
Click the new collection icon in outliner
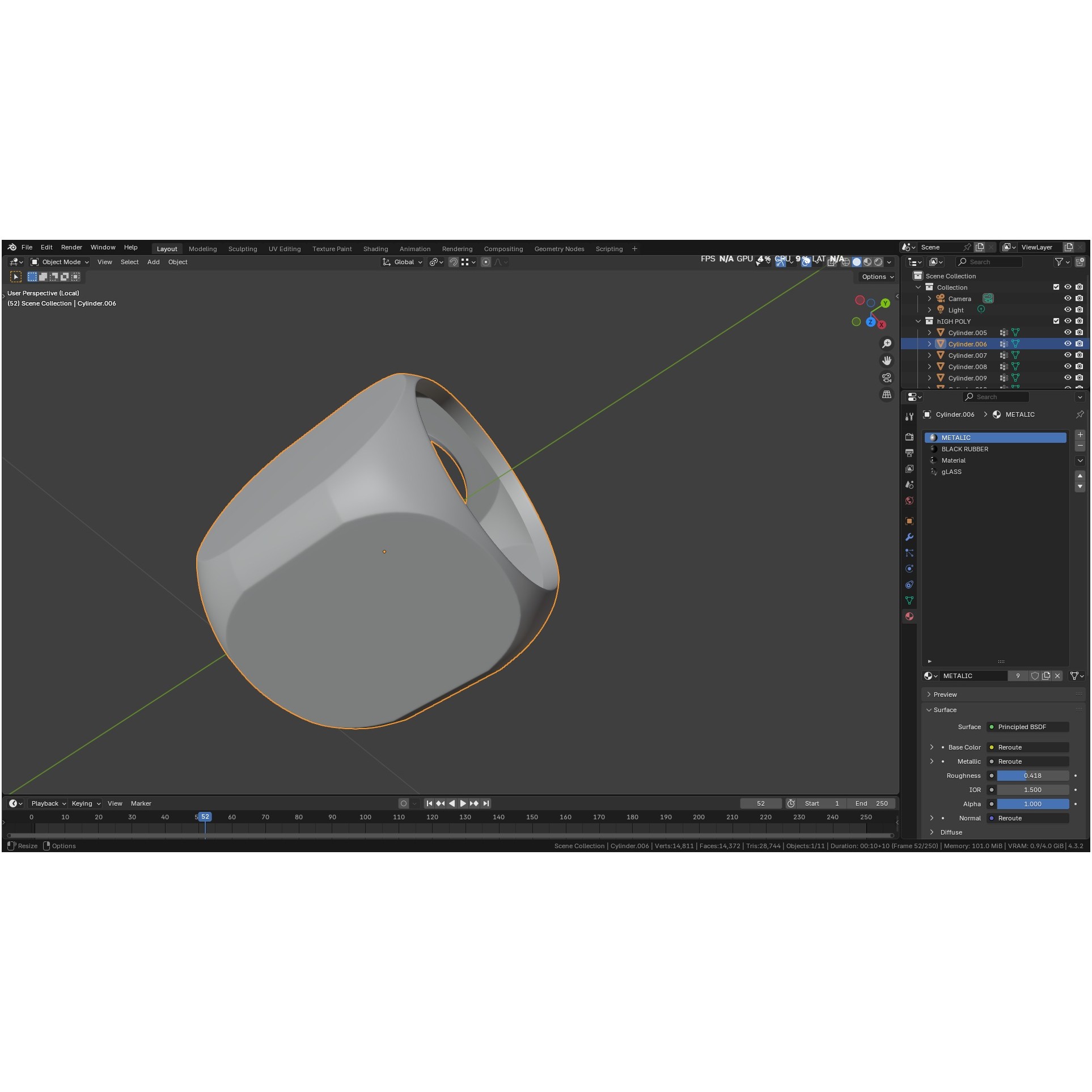click(x=1080, y=262)
